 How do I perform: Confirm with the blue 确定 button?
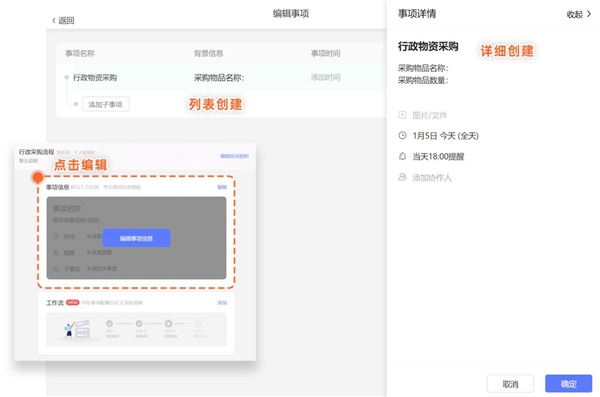[x=568, y=384]
